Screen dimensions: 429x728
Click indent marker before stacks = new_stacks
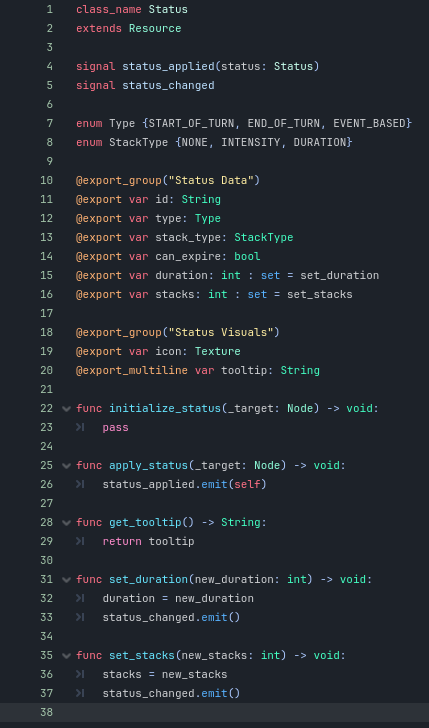(x=80, y=674)
